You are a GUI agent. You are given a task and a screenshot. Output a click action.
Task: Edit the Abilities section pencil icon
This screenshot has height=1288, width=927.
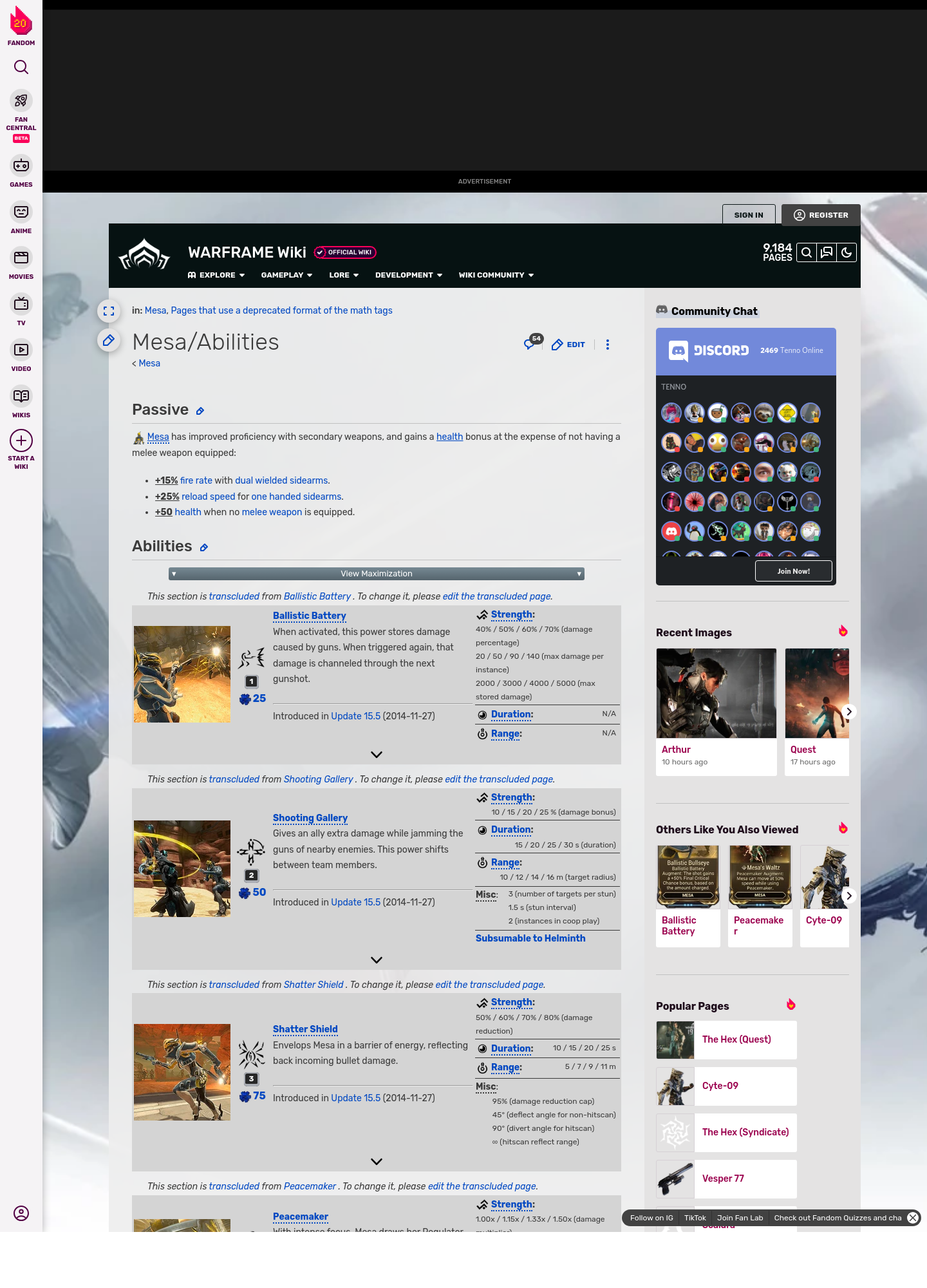(204, 547)
